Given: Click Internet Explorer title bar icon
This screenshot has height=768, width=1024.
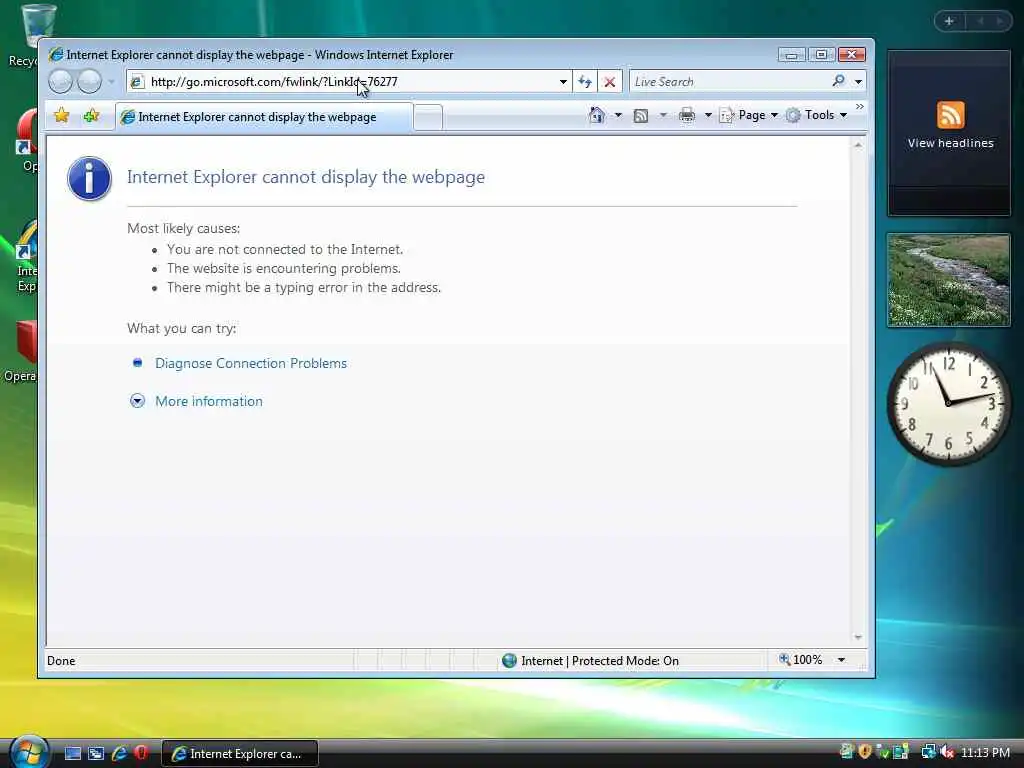Looking at the screenshot, I should 56,54.
